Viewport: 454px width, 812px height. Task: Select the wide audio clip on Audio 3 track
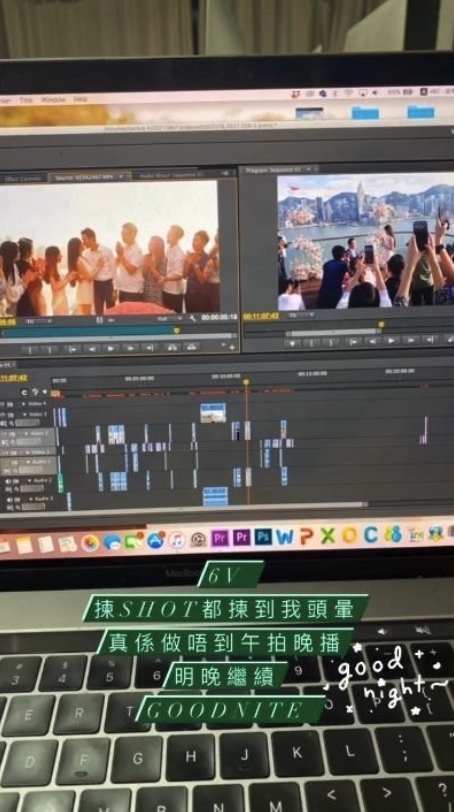[x=215, y=496]
